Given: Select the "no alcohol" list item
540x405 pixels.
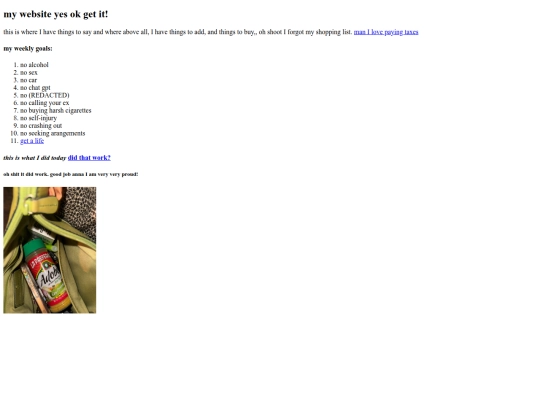Looking at the screenshot, I should click(x=34, y=65).
